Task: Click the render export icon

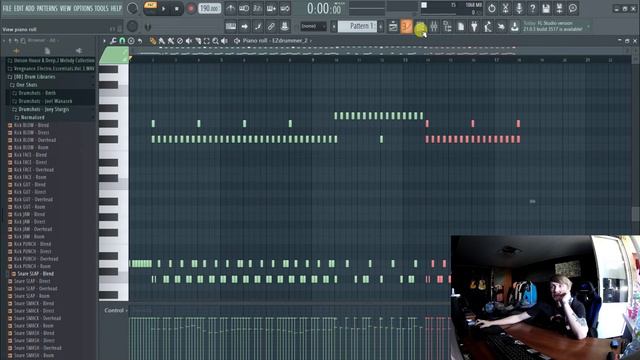Action: click(x=559, y=8)
